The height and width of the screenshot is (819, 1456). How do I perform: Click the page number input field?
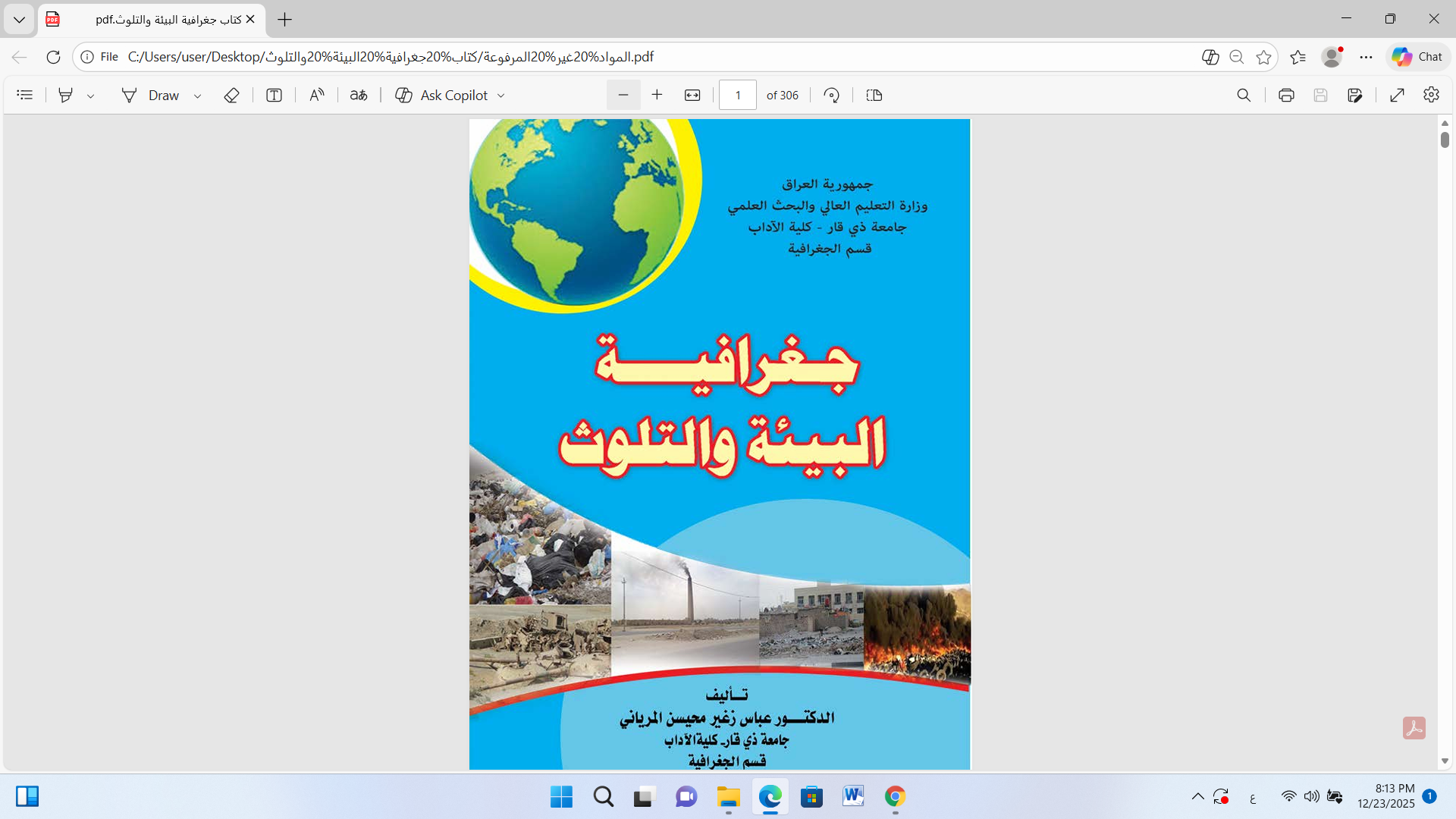tap(738, 95)
